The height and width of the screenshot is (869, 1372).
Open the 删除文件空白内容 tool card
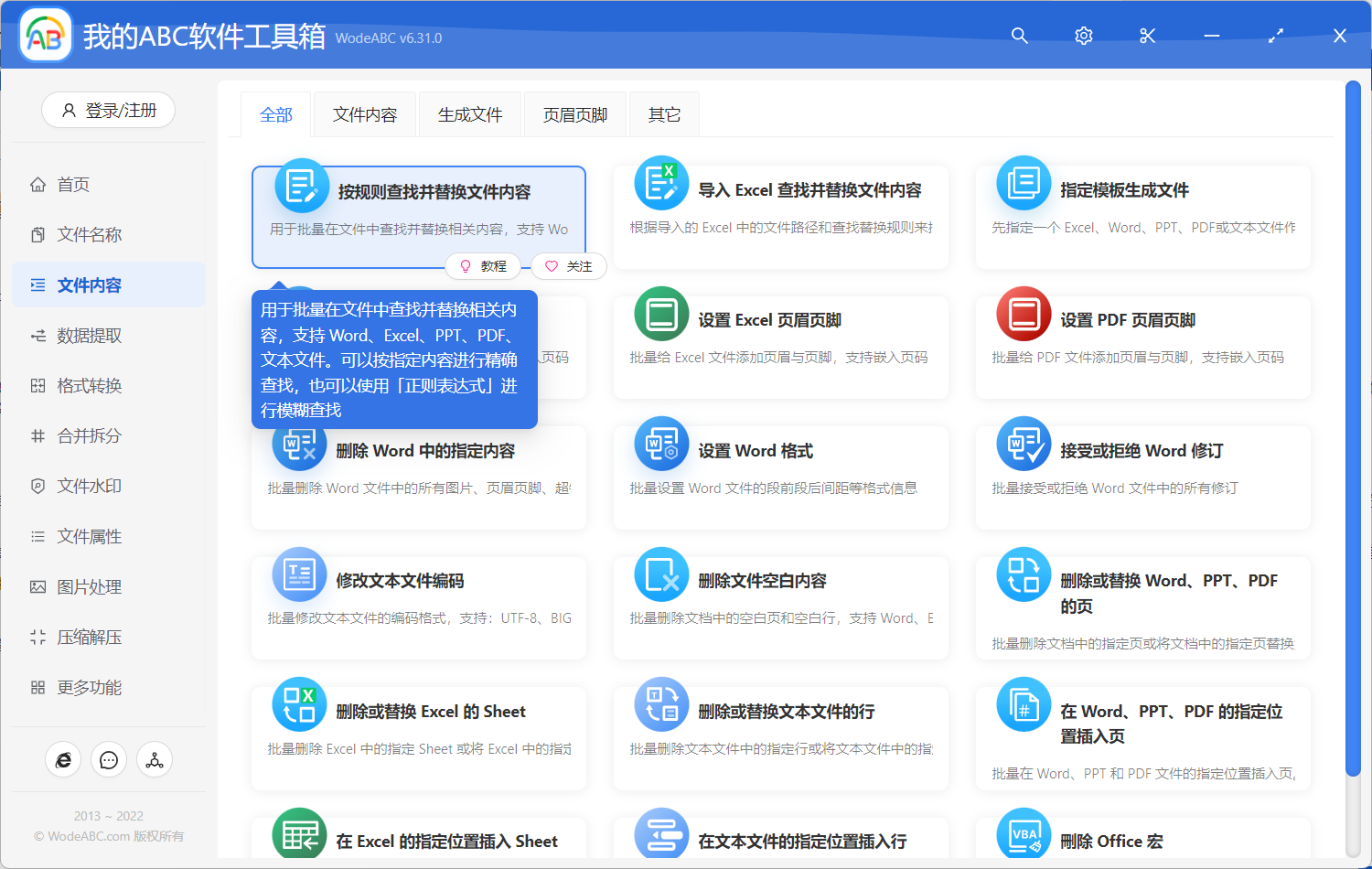780,606
